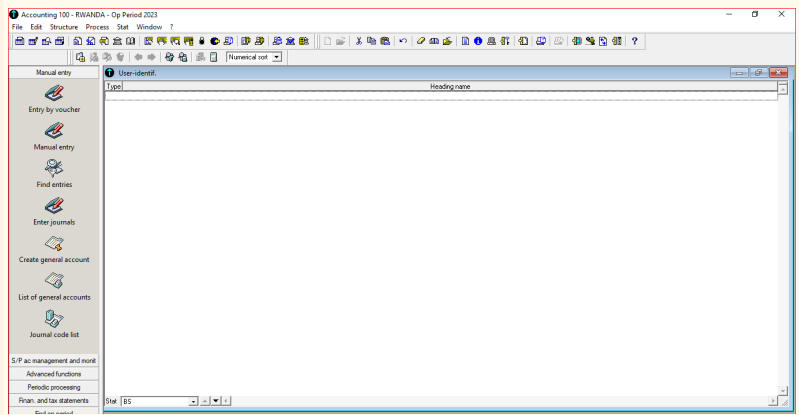Open the File menu
The width and height of the screenshot is (799, 415).
tap(17, 27)
